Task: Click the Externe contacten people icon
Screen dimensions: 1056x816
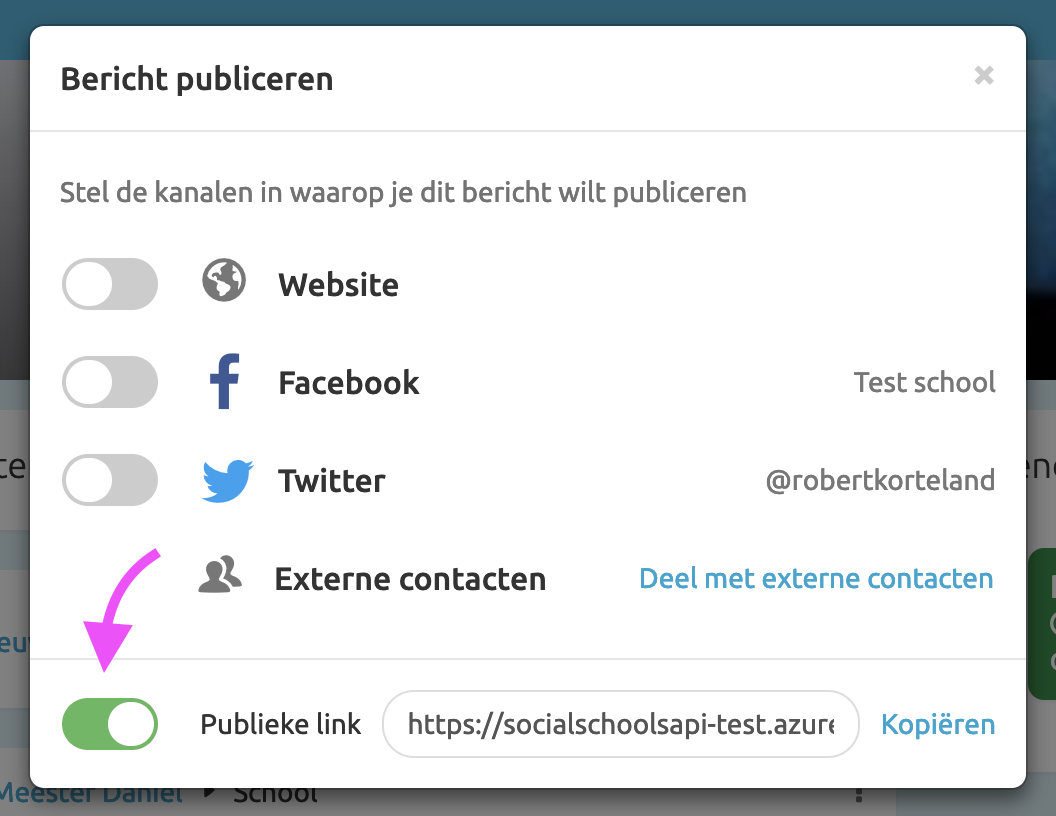Action: click(224, 577)
